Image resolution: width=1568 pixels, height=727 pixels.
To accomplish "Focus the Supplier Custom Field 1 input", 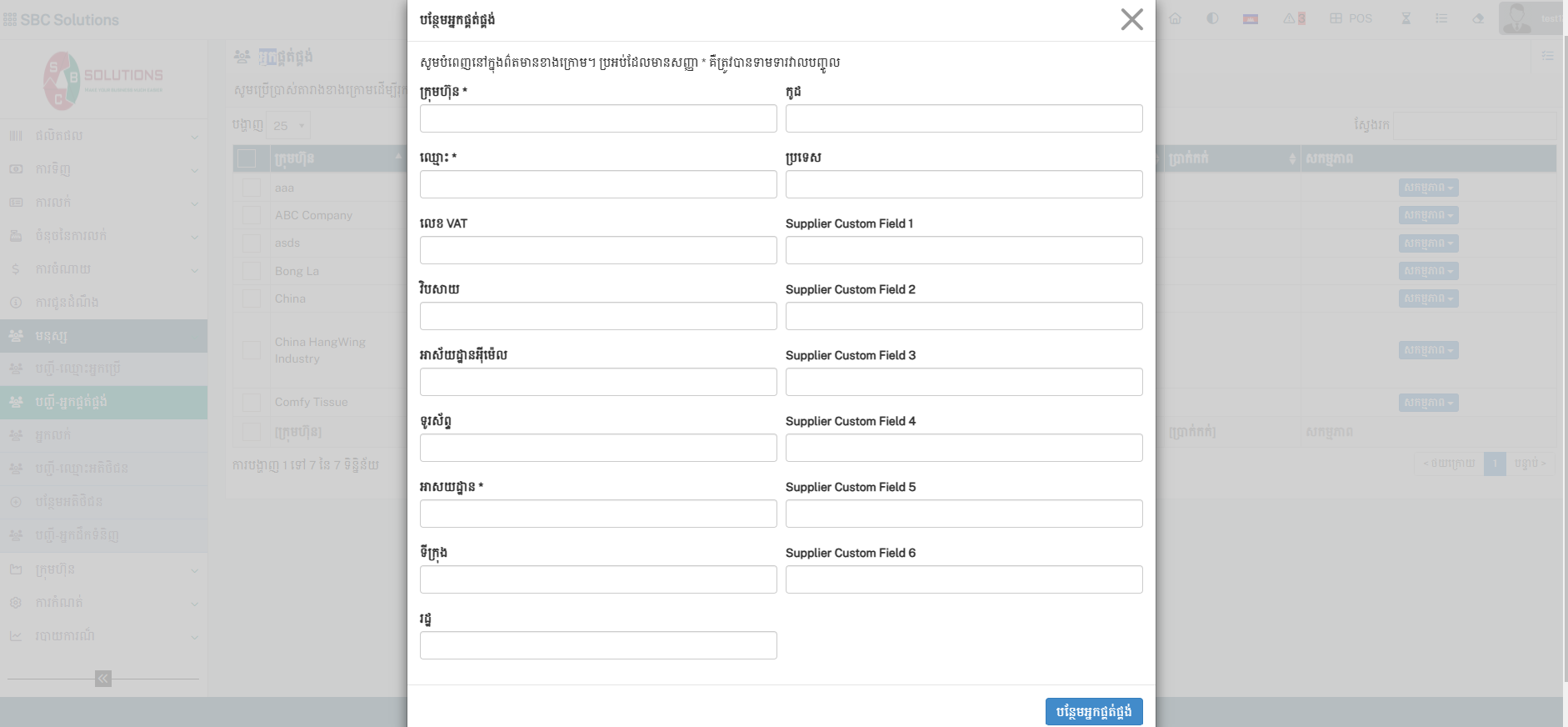I will [964, 250].
